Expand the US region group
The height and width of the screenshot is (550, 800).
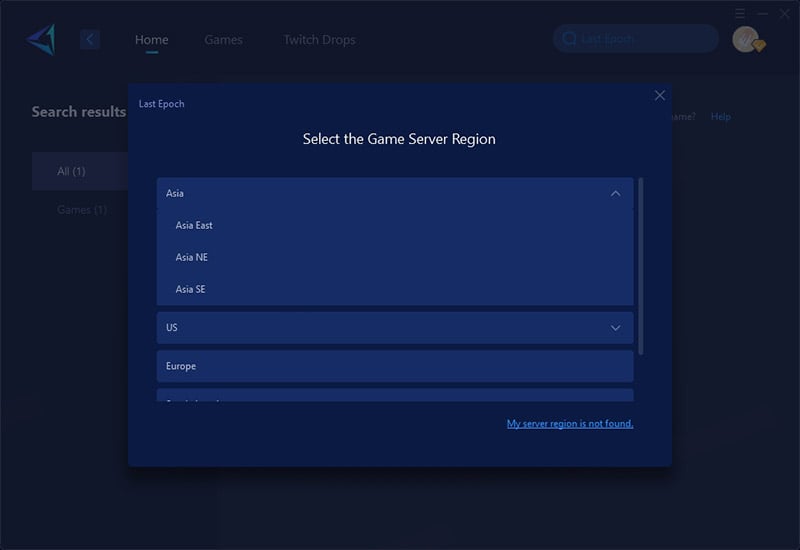pos(615,328)
